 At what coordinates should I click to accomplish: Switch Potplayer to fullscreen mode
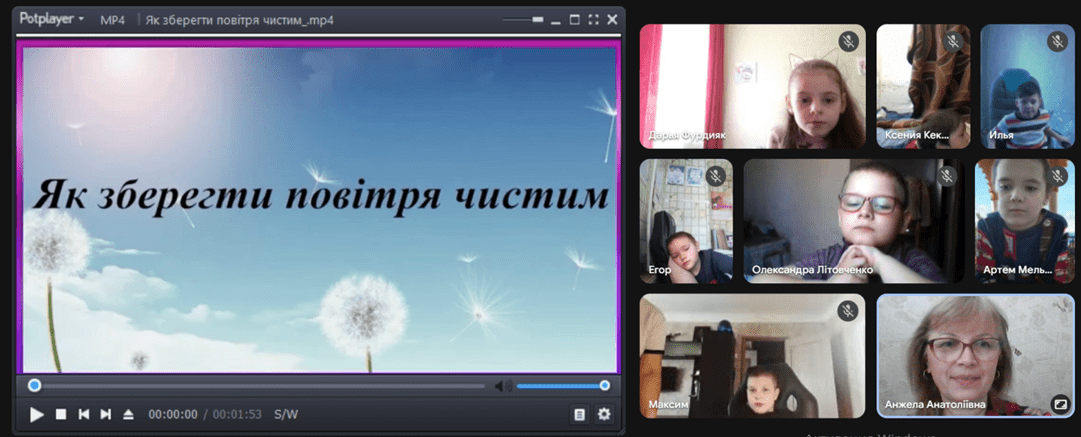(594, 20)
